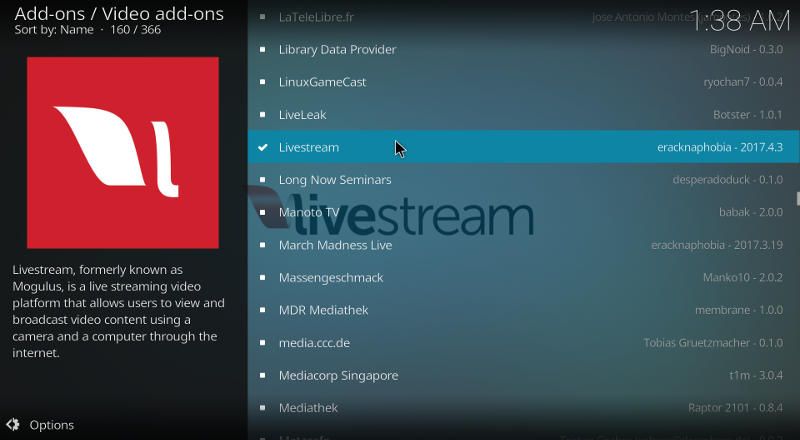Open the Options gear icon

(x=13, y=425)
